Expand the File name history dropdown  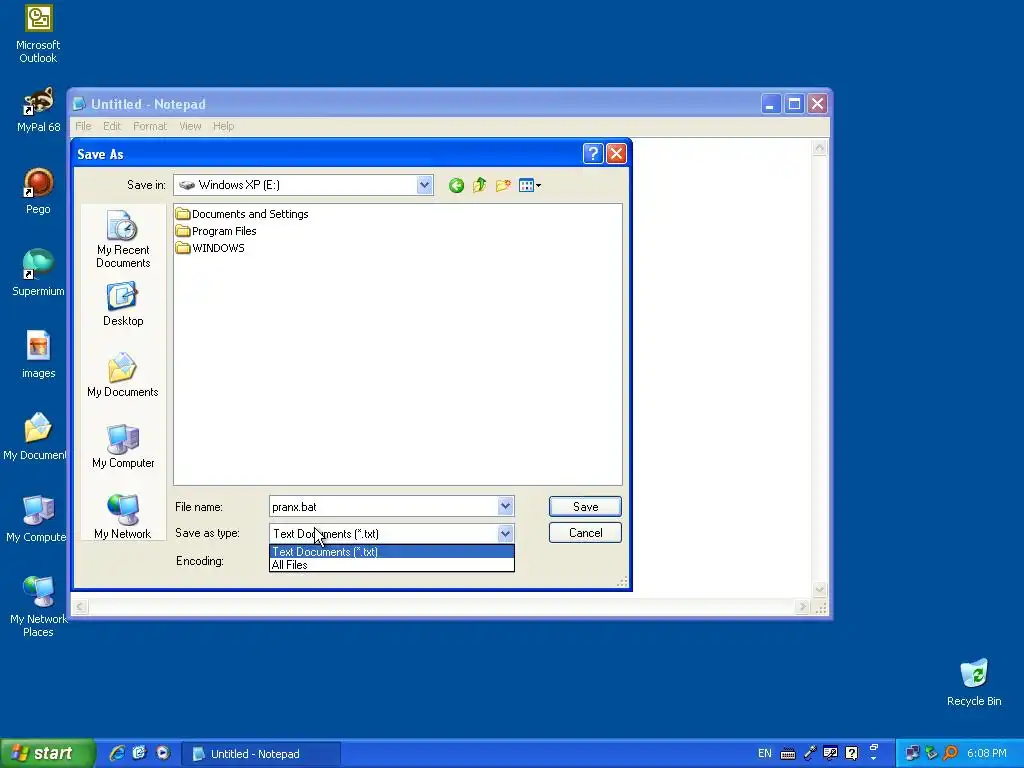tap(505, 506)
